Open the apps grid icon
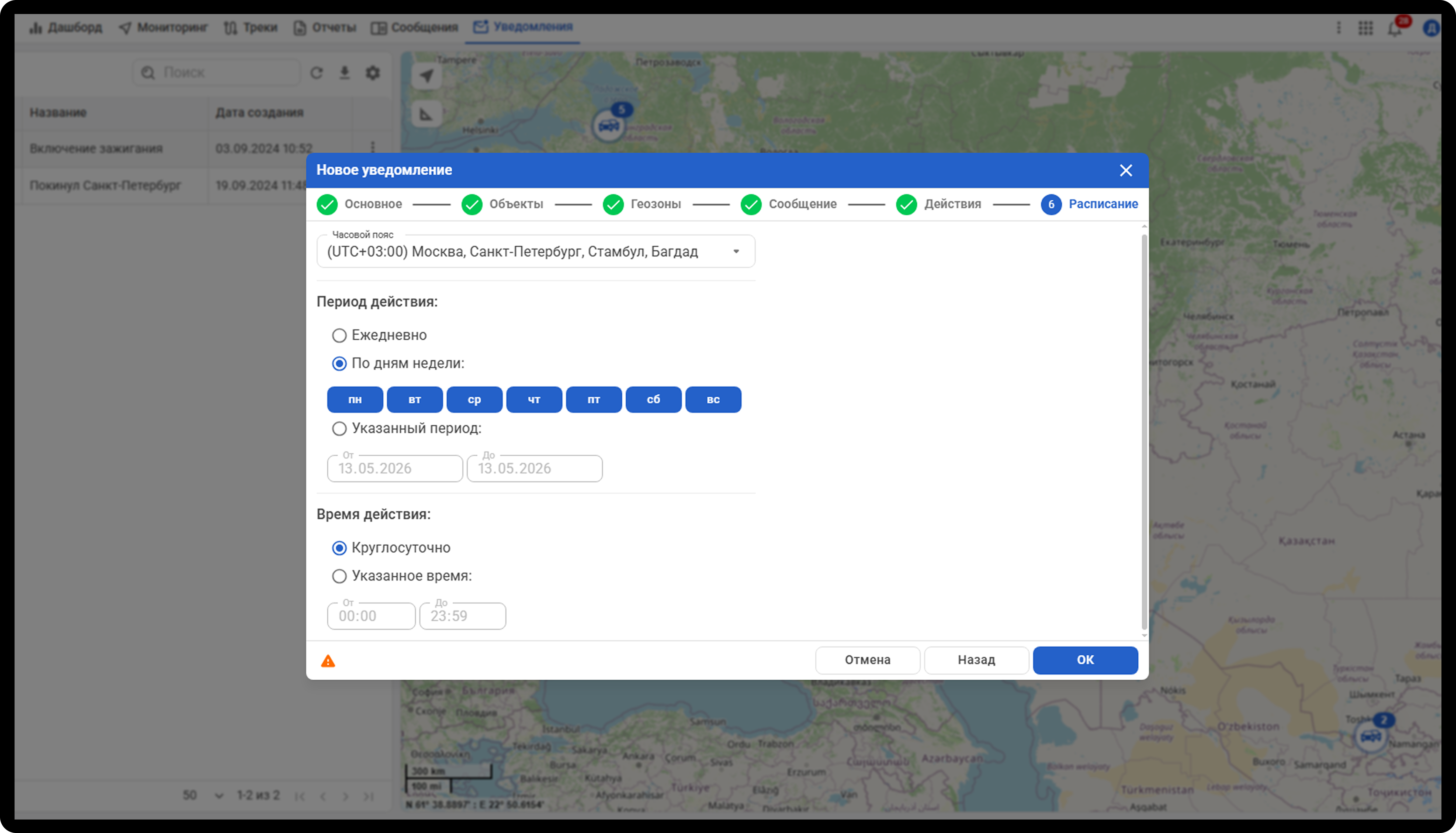The width and height of the screenshot is (1456, 833). [1365, 28]
